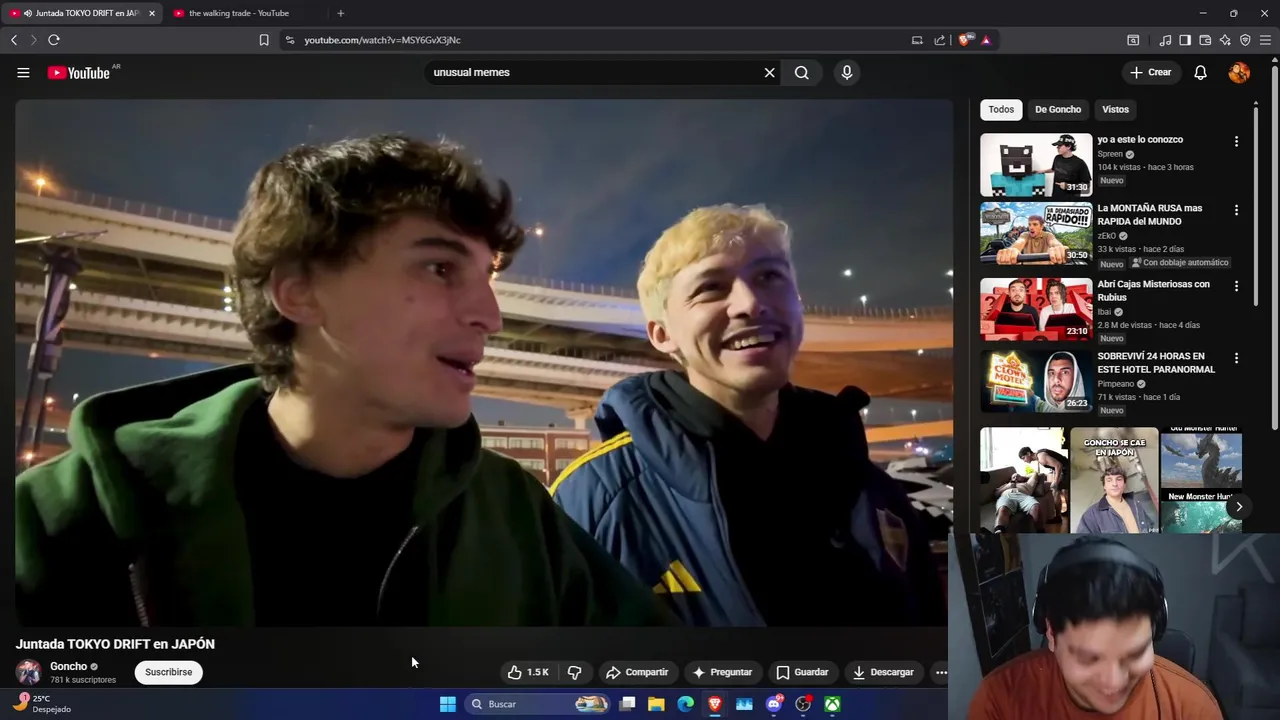
Task: Download the video with Descargar
Action: tap(883, 672)
